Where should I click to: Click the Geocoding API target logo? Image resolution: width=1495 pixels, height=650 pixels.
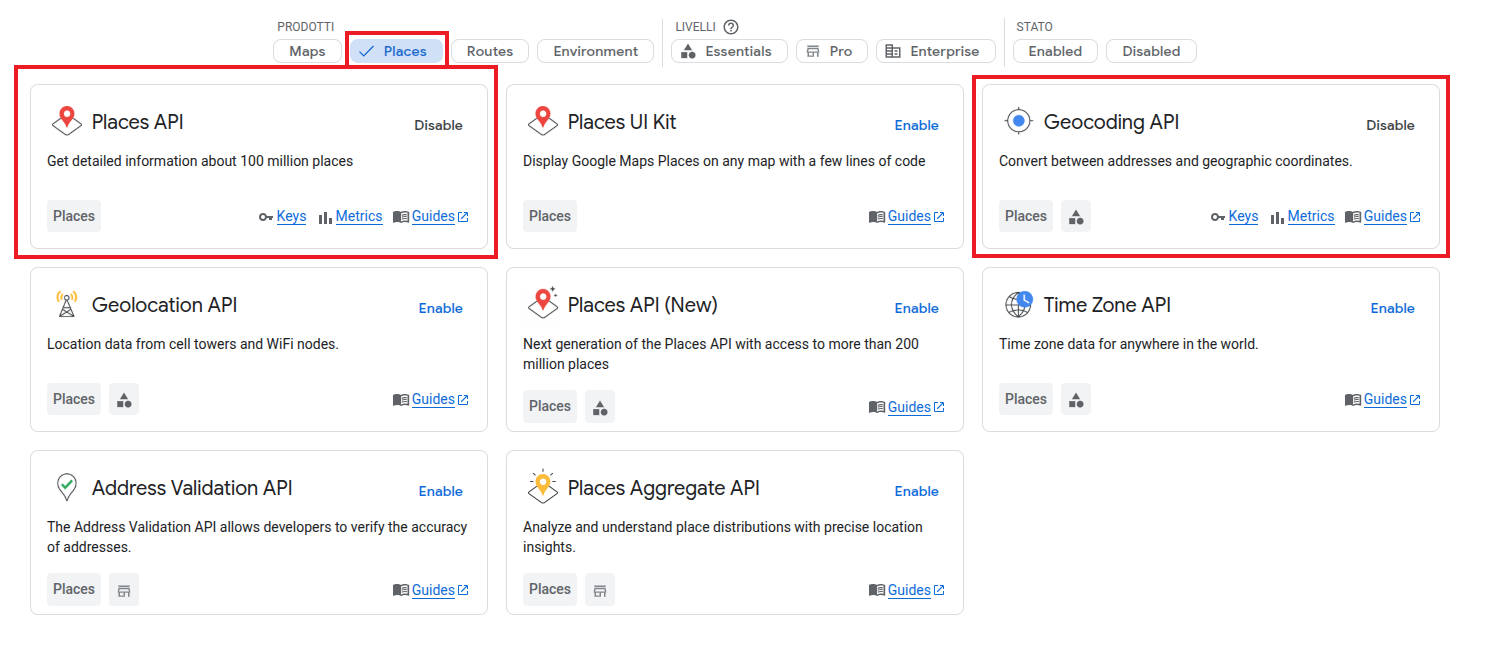pos(1018,121)
